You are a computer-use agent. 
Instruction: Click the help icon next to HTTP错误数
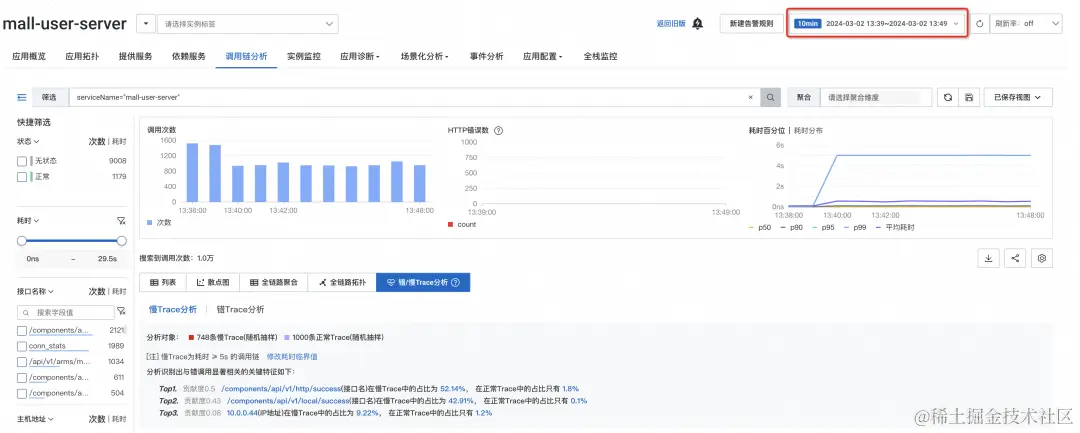(x=498, y=130)
